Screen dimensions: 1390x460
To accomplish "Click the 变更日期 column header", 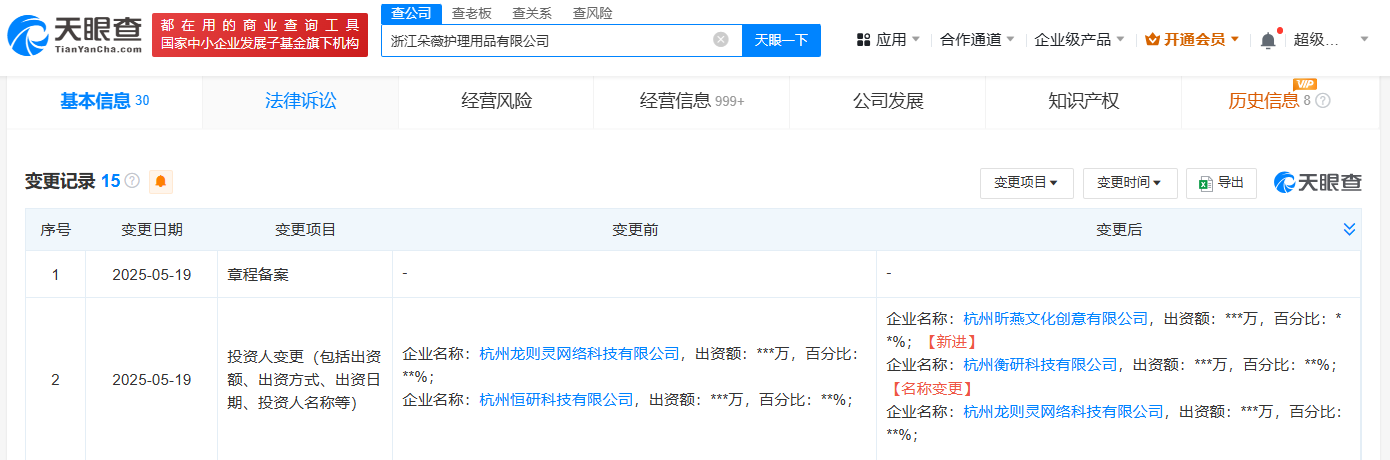I will [152, 229].
